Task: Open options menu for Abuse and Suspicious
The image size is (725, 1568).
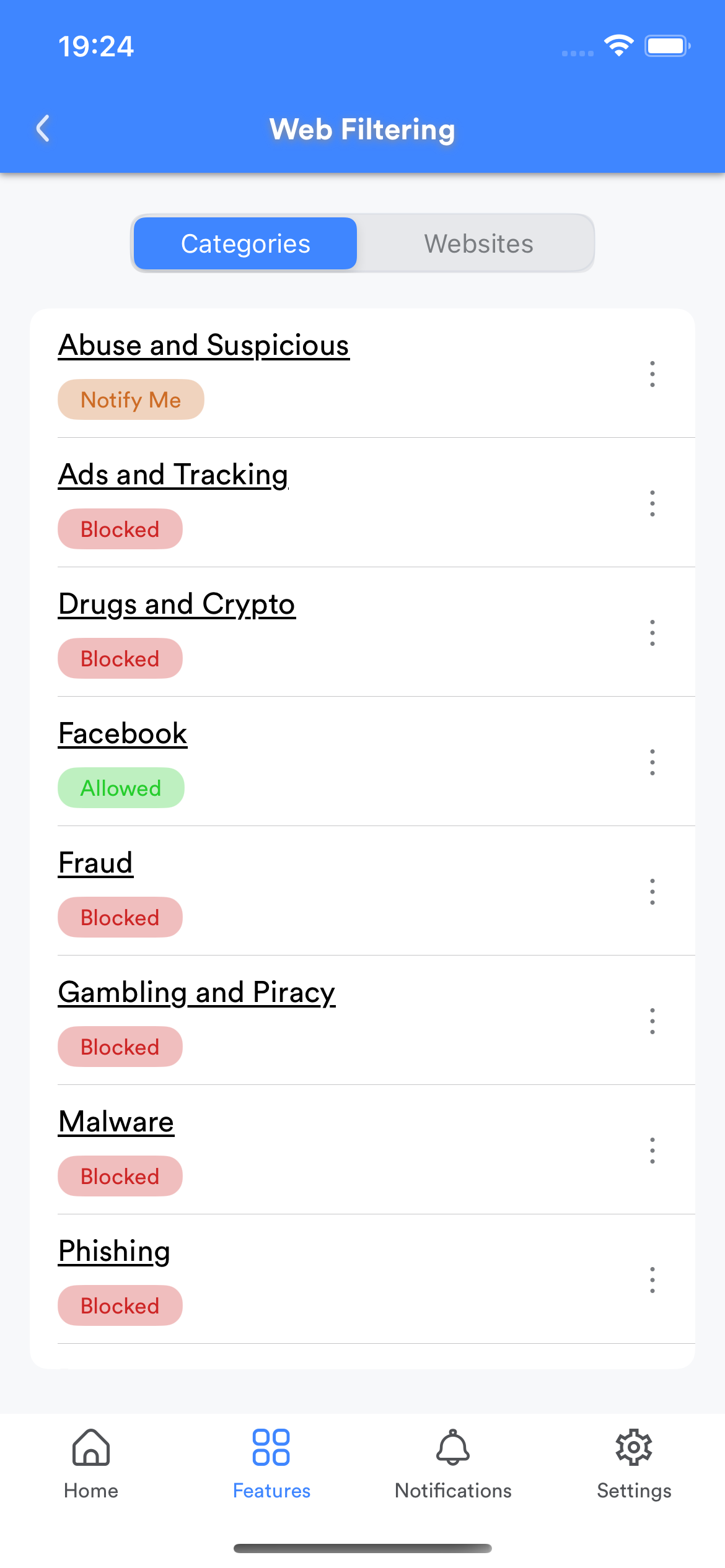Action: 652,374
